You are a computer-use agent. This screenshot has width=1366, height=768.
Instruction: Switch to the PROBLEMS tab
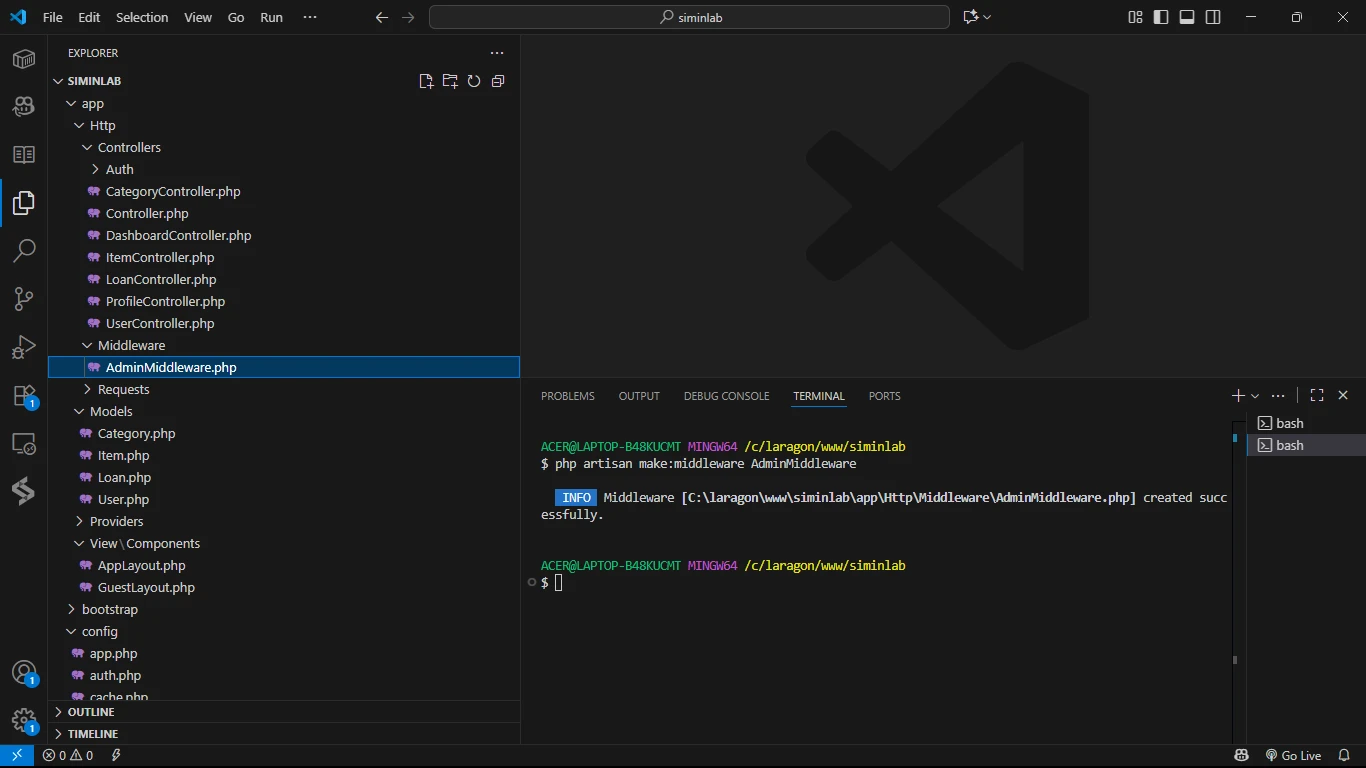(x=567, y=396)
